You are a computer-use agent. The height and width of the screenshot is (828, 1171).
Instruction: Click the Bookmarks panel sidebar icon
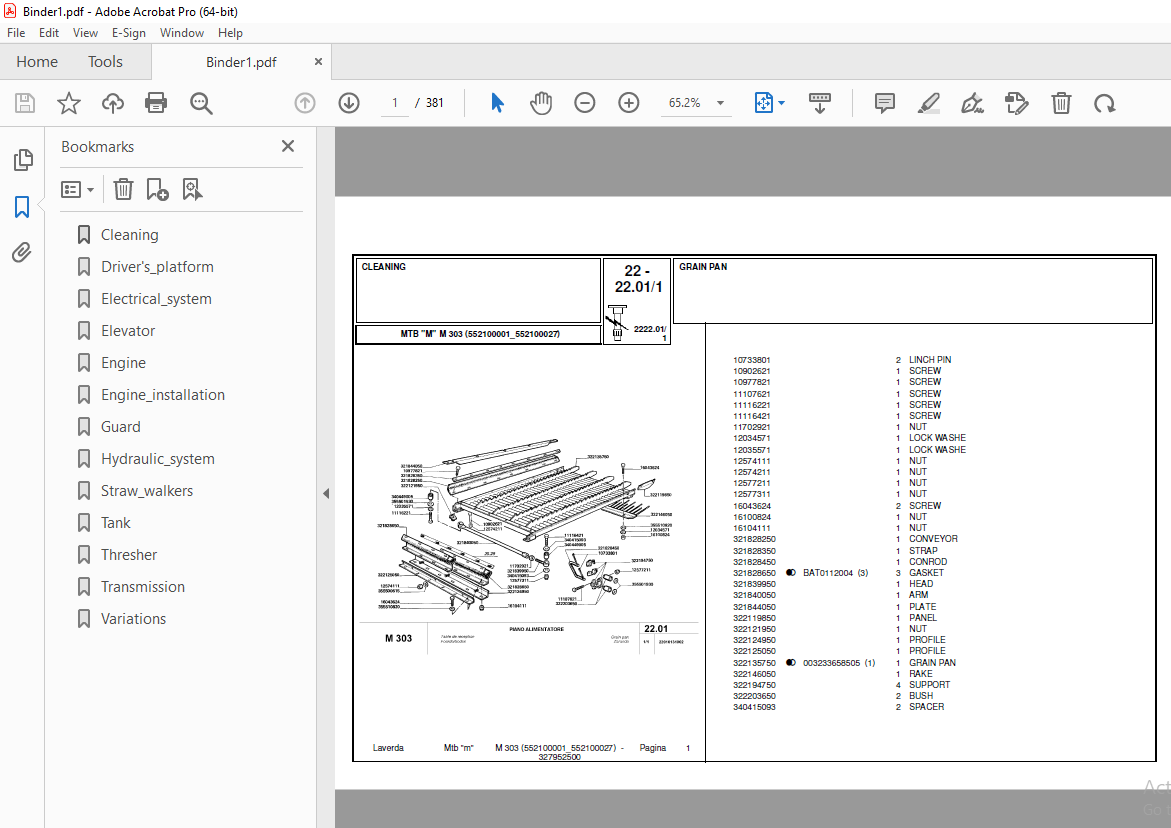22,207
